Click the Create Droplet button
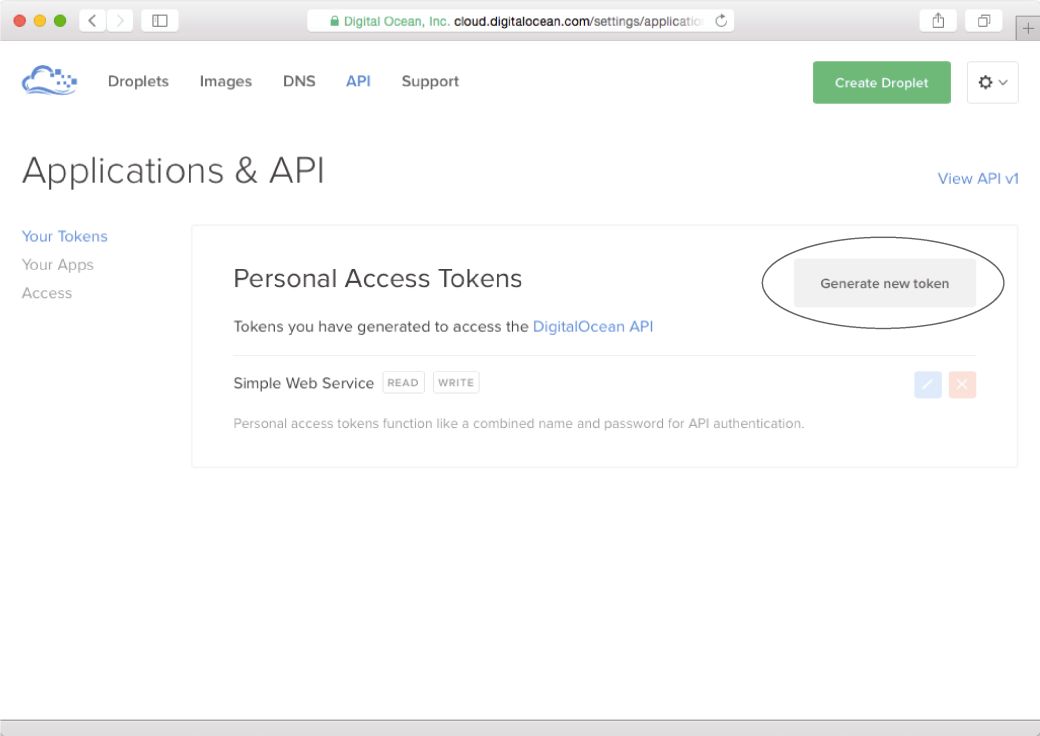Viewport: 1040px width, 736px height. click(881, 82)
